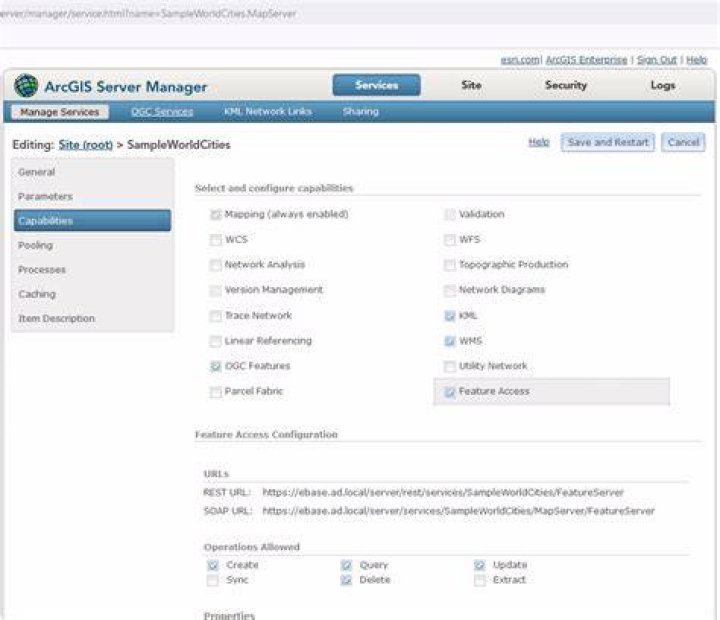The height and width of the screenshot is (620, 720).
Task: Toggle the Mapping (always enabled) checkbox
Action: click(x=215, y=214)
